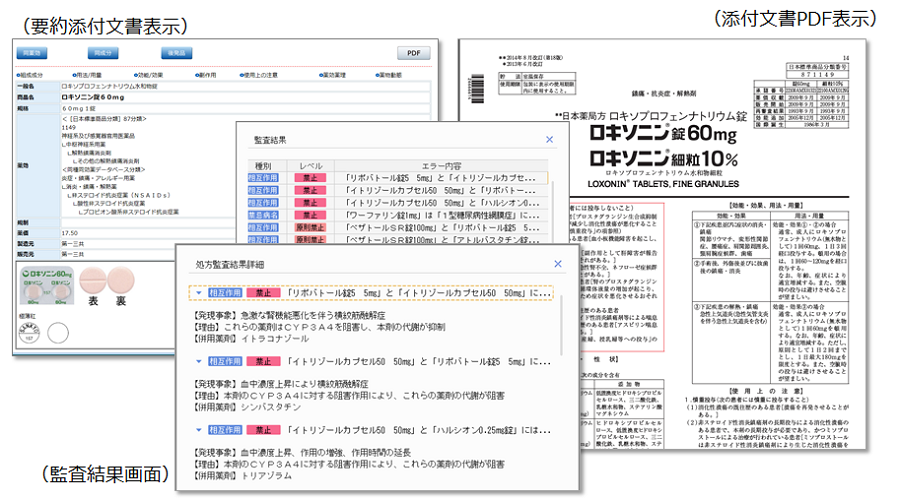Collapse the シンバスタチン interaction detail arrow

click(x=199, y=360)
